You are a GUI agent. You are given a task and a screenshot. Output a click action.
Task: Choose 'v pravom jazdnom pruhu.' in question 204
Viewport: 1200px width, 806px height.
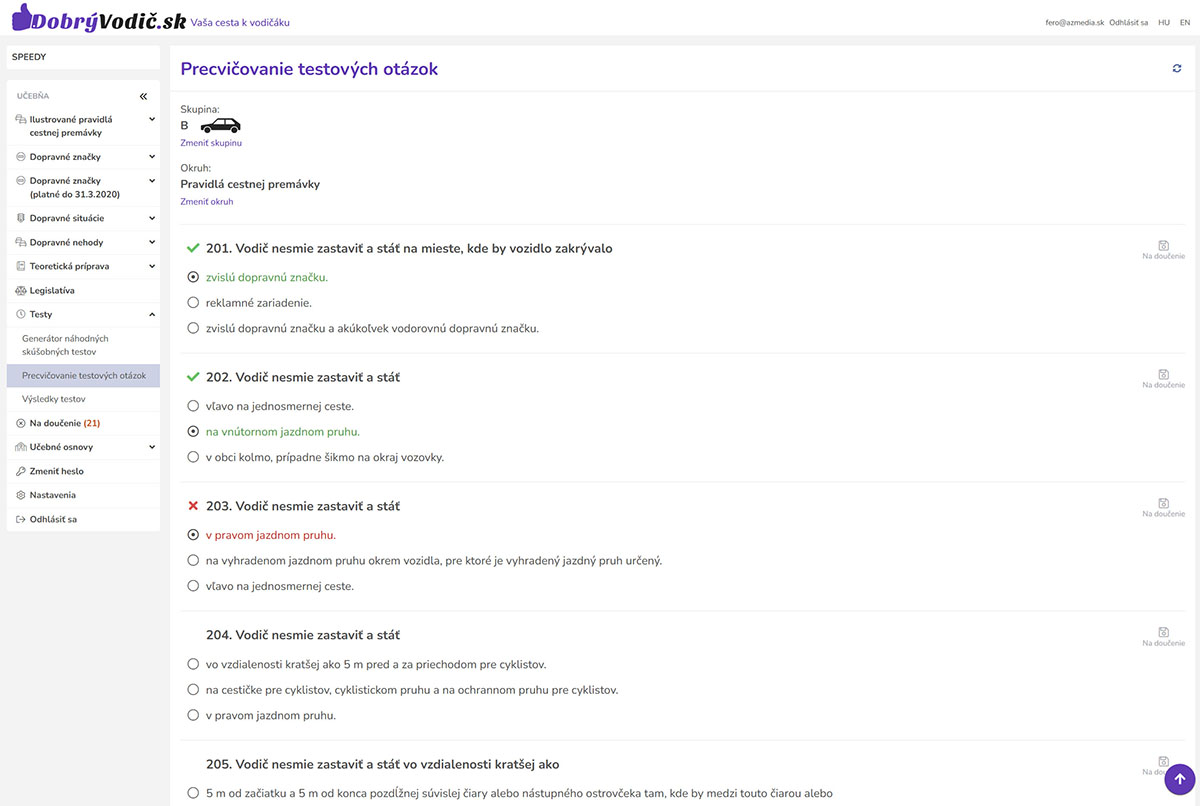pos(194,716)
